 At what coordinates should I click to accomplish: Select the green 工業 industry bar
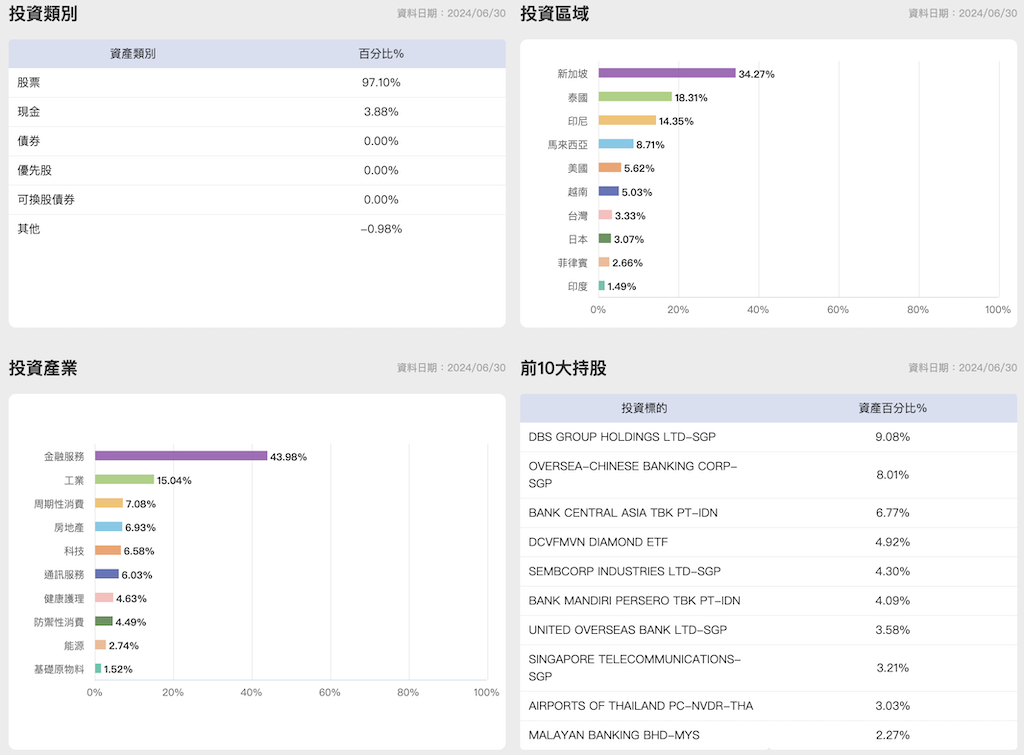coord(124,480)
